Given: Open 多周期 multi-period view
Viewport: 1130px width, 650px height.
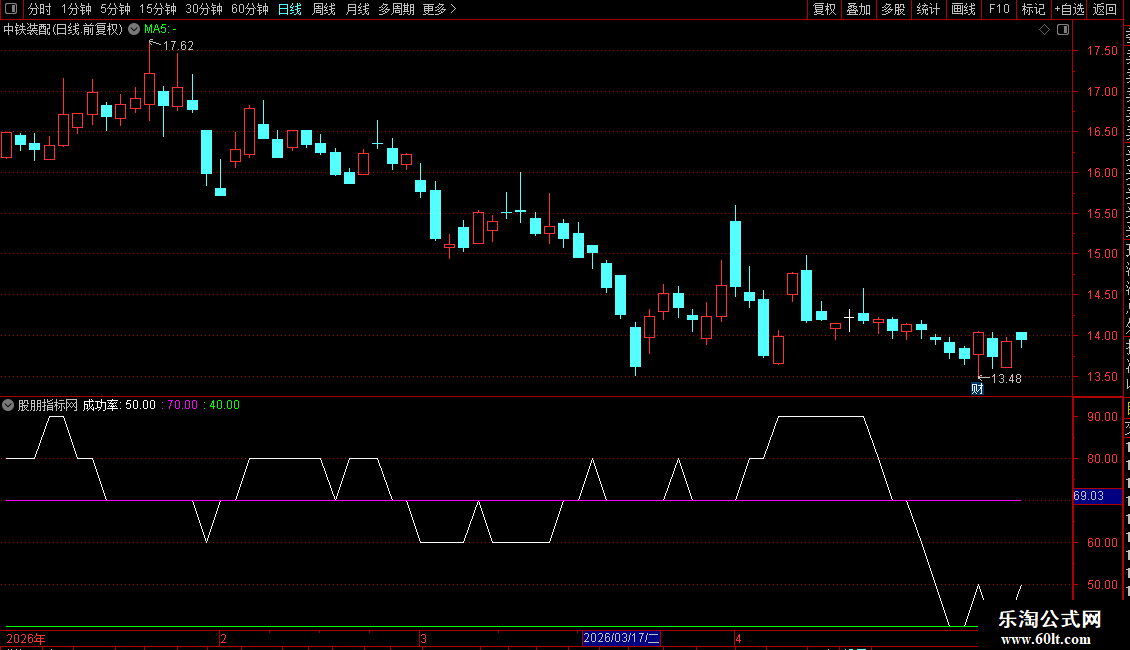Looking at the screenshot, I should tap(396, 9).
